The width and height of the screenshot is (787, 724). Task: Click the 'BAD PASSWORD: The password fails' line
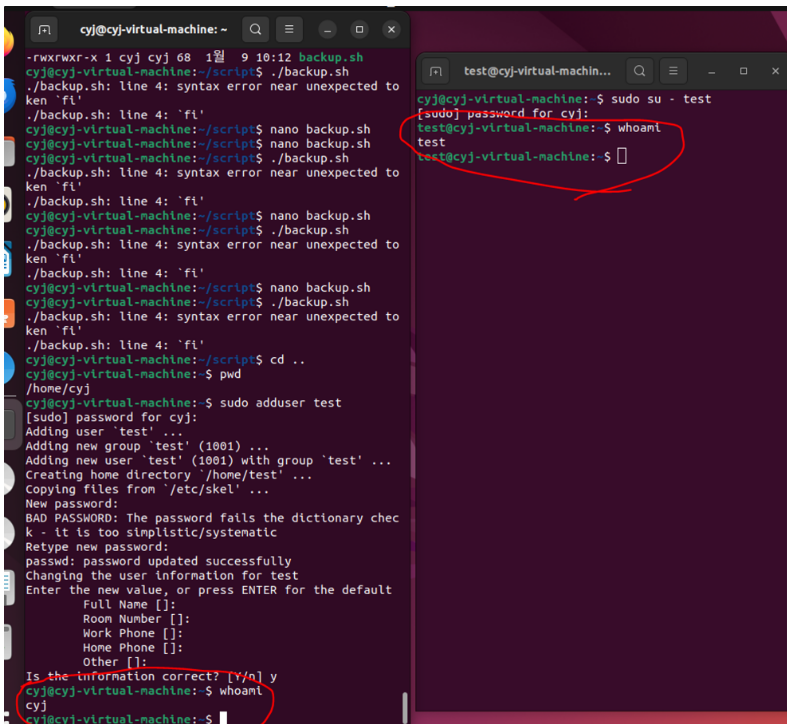click(x=212, y=518)
